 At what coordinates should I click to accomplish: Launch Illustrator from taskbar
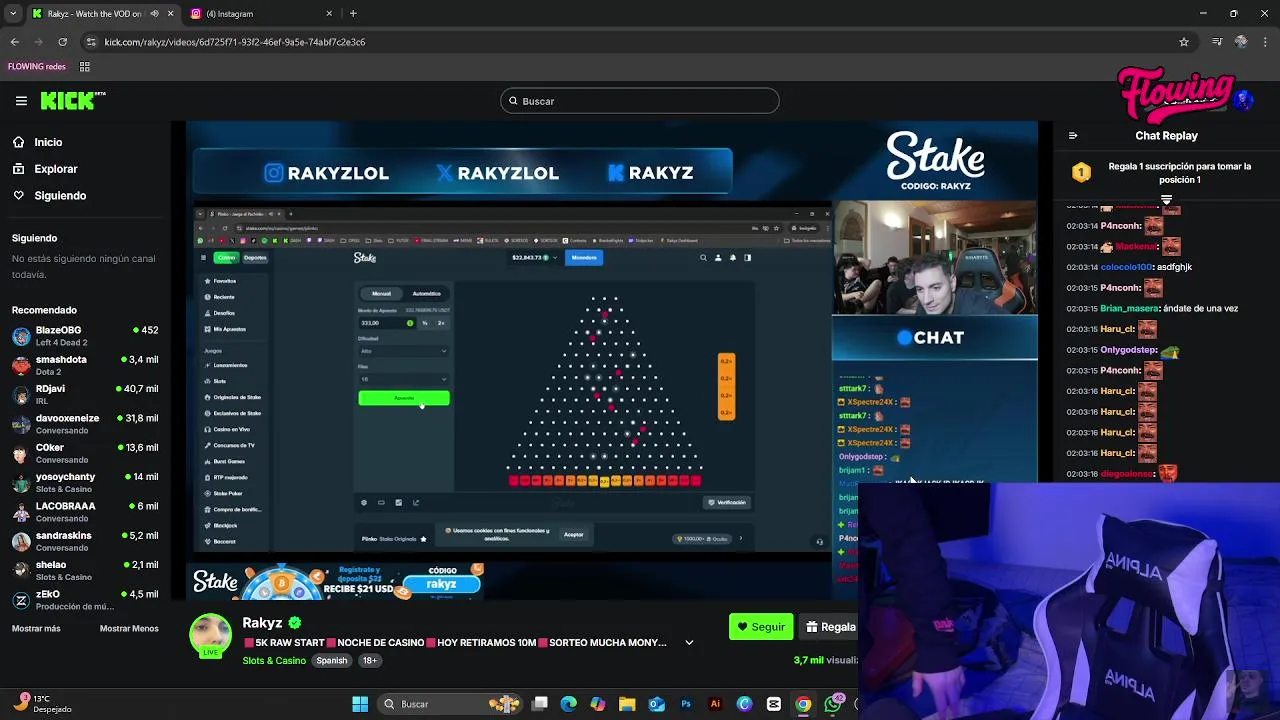715,704
